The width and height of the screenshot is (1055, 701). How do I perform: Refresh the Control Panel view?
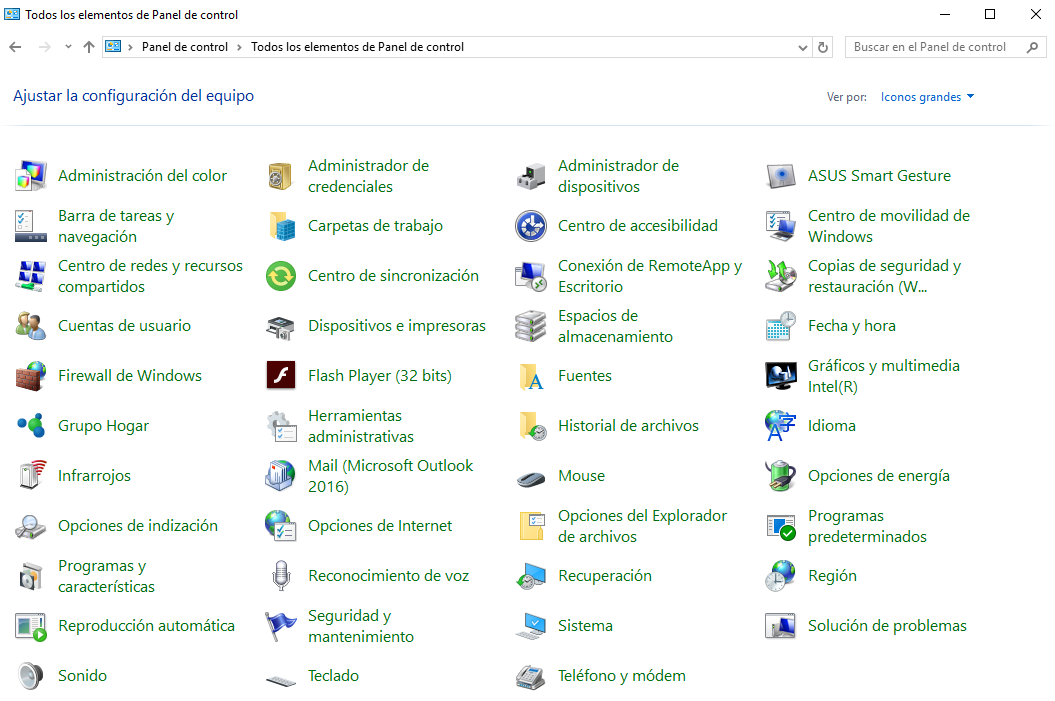(821, 46)
